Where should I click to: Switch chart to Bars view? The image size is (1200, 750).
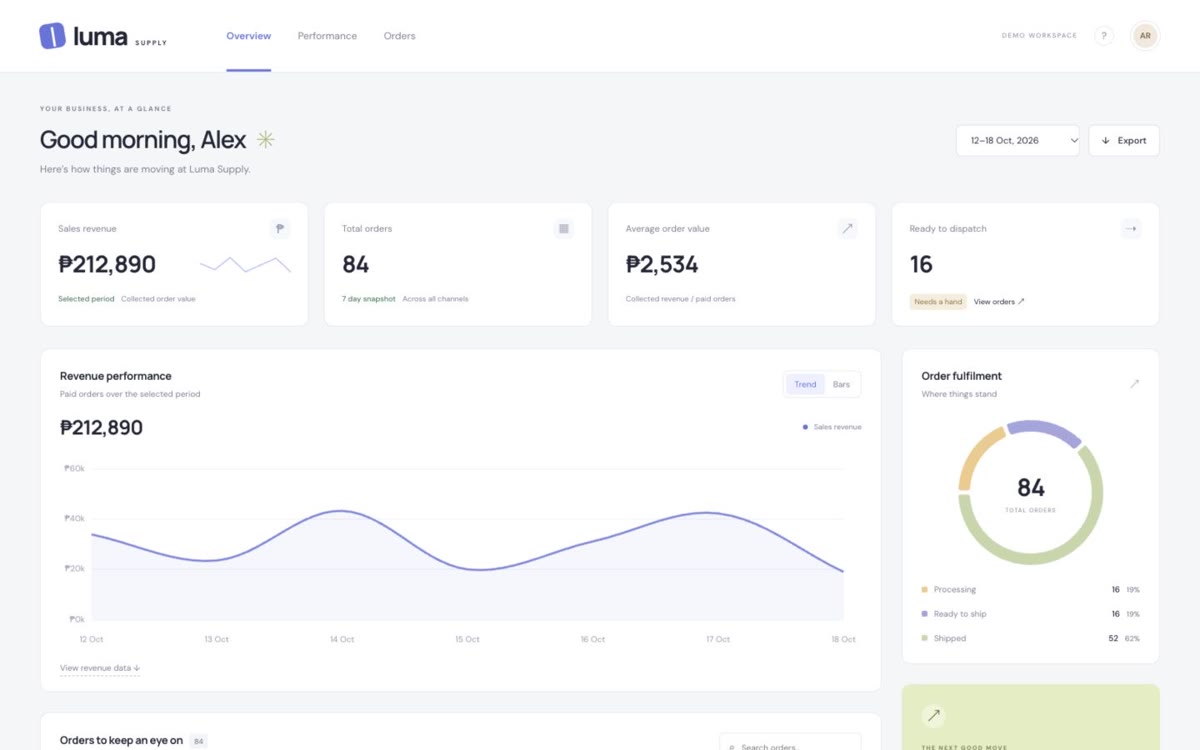point(841,385)
